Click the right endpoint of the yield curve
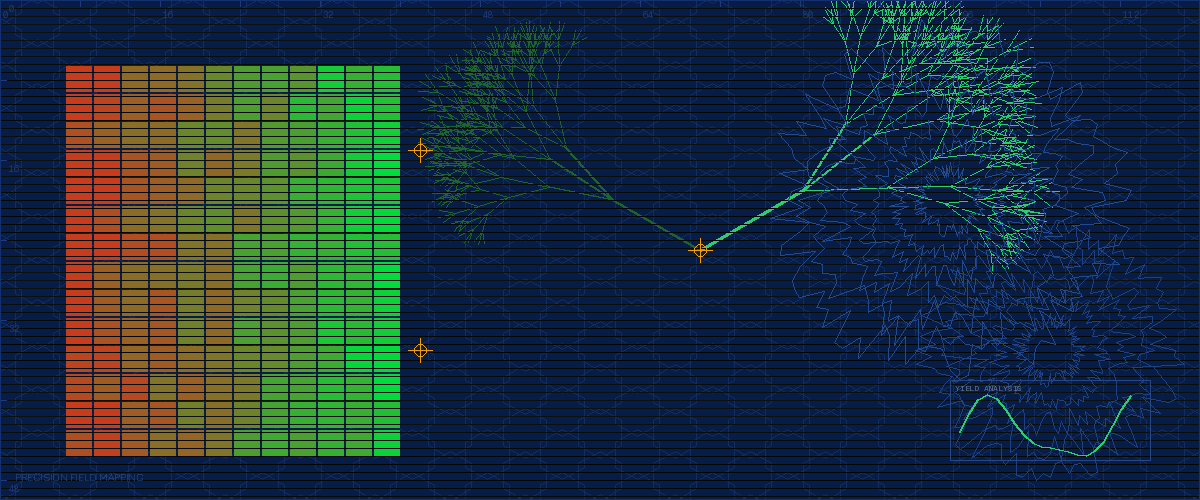Viewport: 1200px width, 500px height. [x=1131, y=396]
